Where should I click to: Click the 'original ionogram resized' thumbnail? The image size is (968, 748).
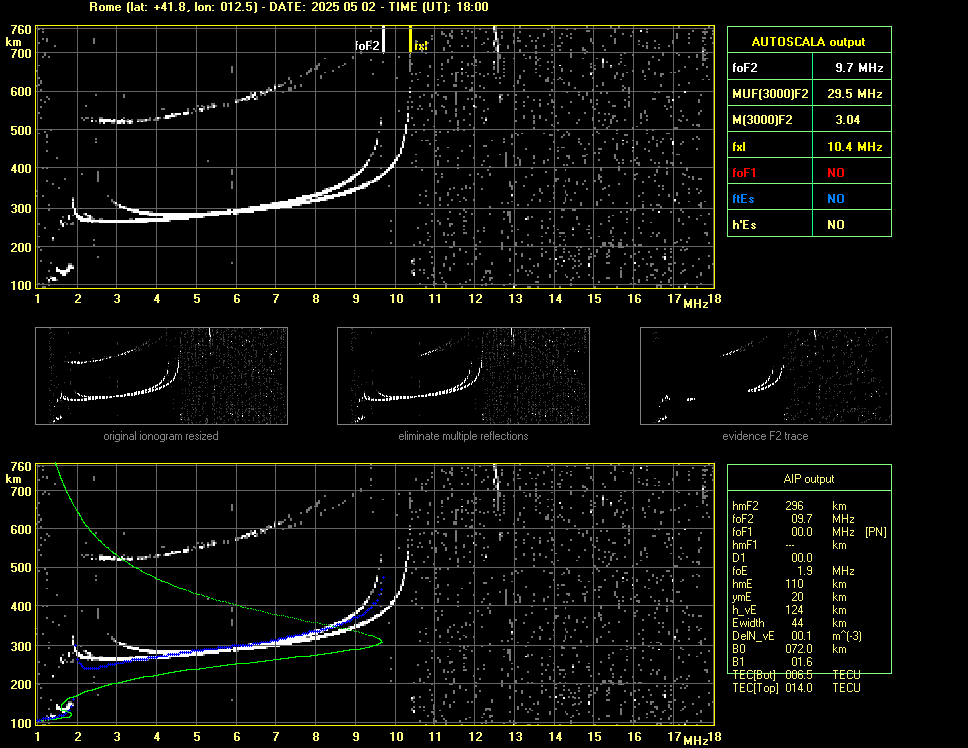161,376
